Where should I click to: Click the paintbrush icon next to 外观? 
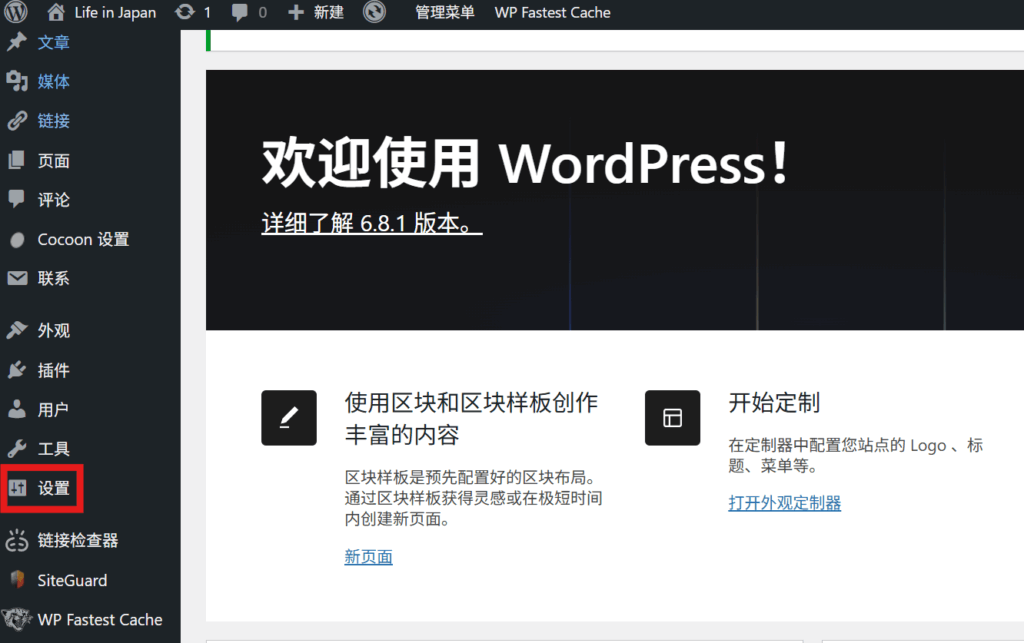click(17, 330)
